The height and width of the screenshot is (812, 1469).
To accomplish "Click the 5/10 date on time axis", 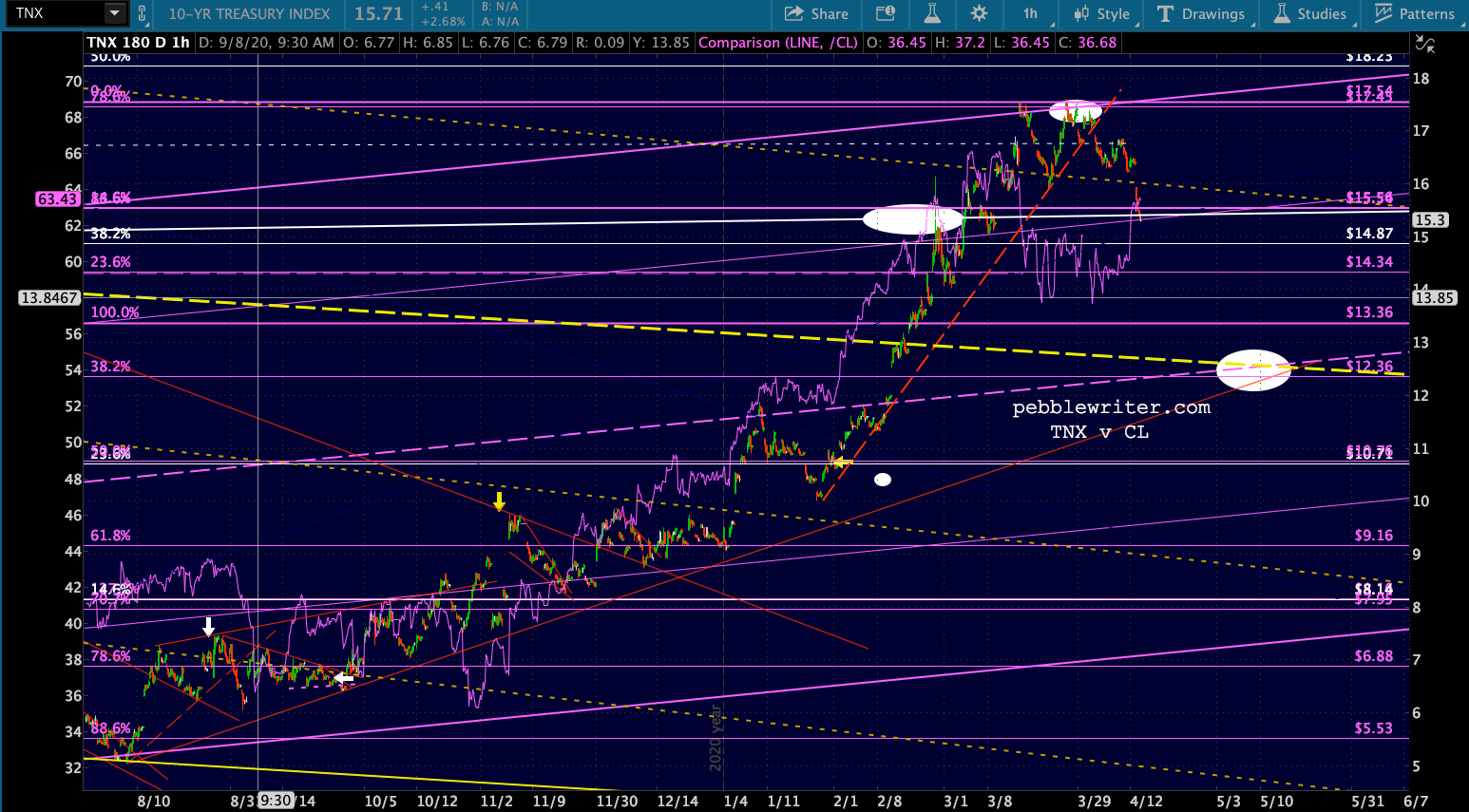I will click(x=1277, y=801).
